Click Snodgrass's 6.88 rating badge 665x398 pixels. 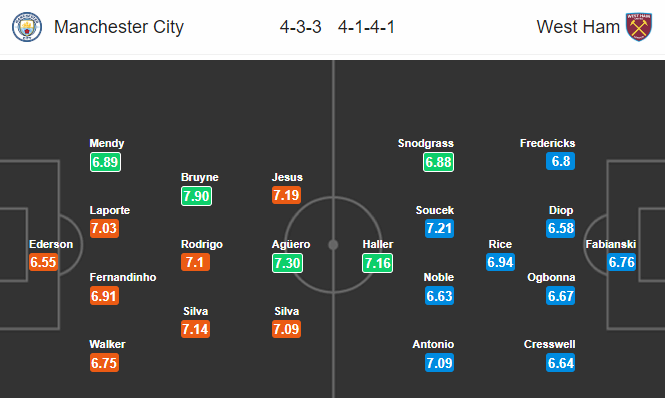coord(439,162)
